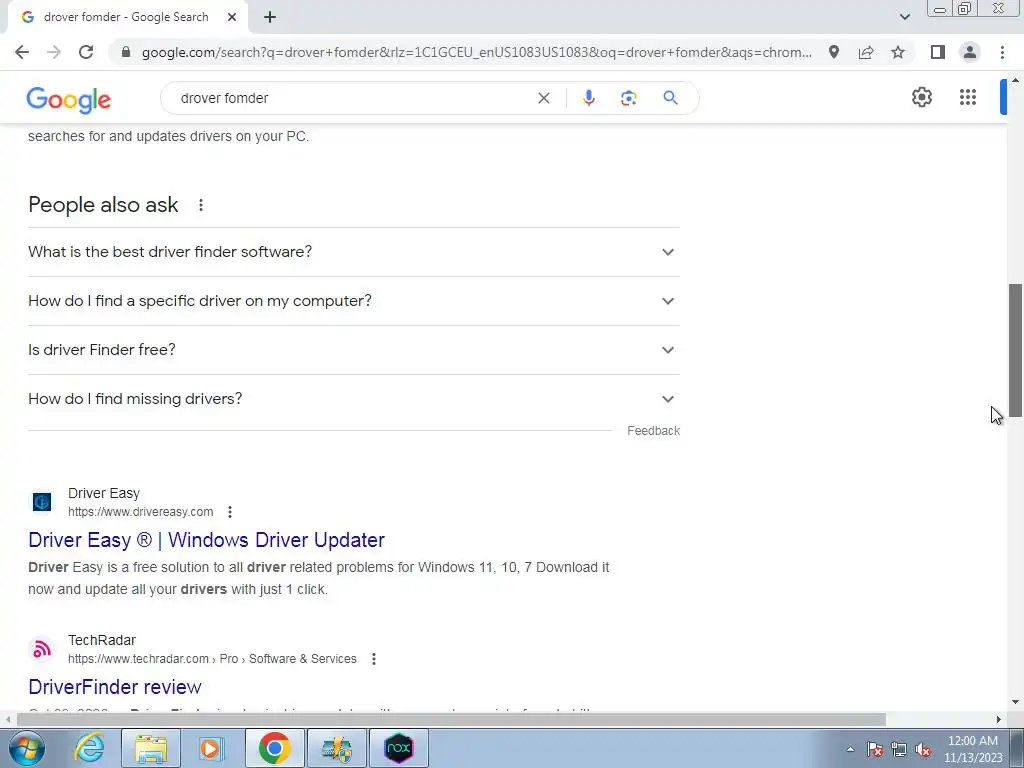
Task: Click the address bar URL
Action: click(477, 52)
